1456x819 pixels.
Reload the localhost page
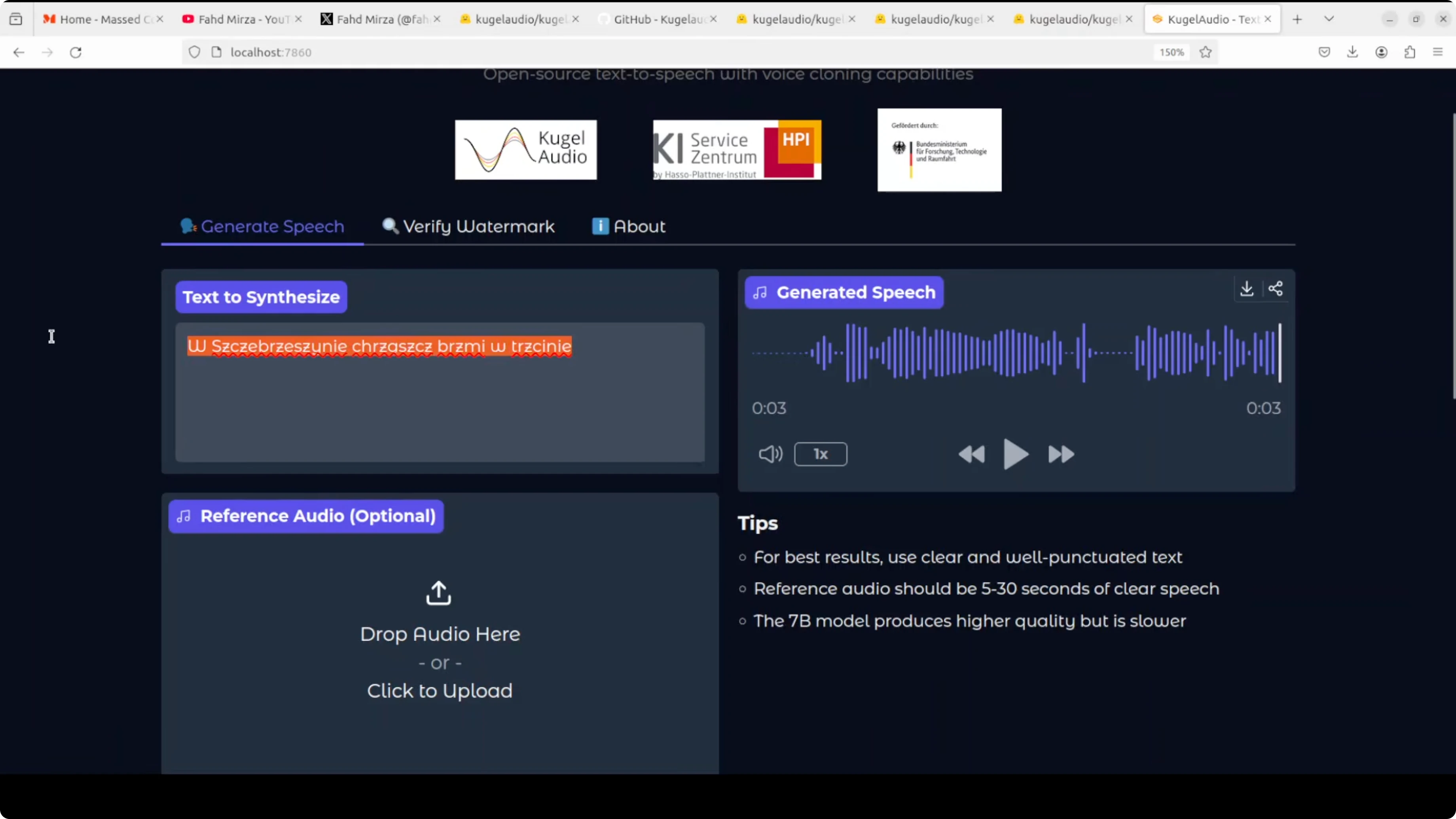[76, 52]
